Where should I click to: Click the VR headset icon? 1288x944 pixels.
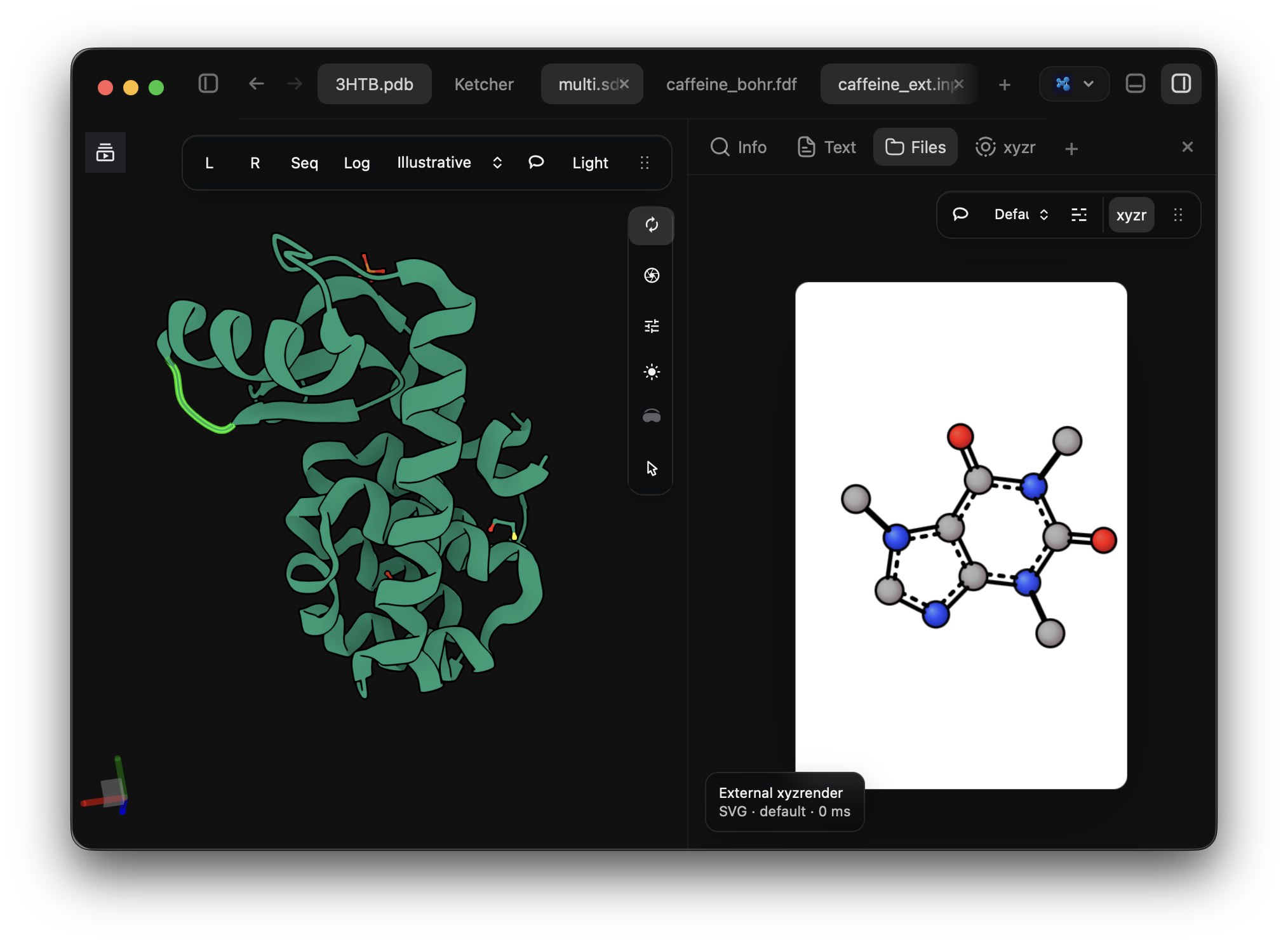651,417
